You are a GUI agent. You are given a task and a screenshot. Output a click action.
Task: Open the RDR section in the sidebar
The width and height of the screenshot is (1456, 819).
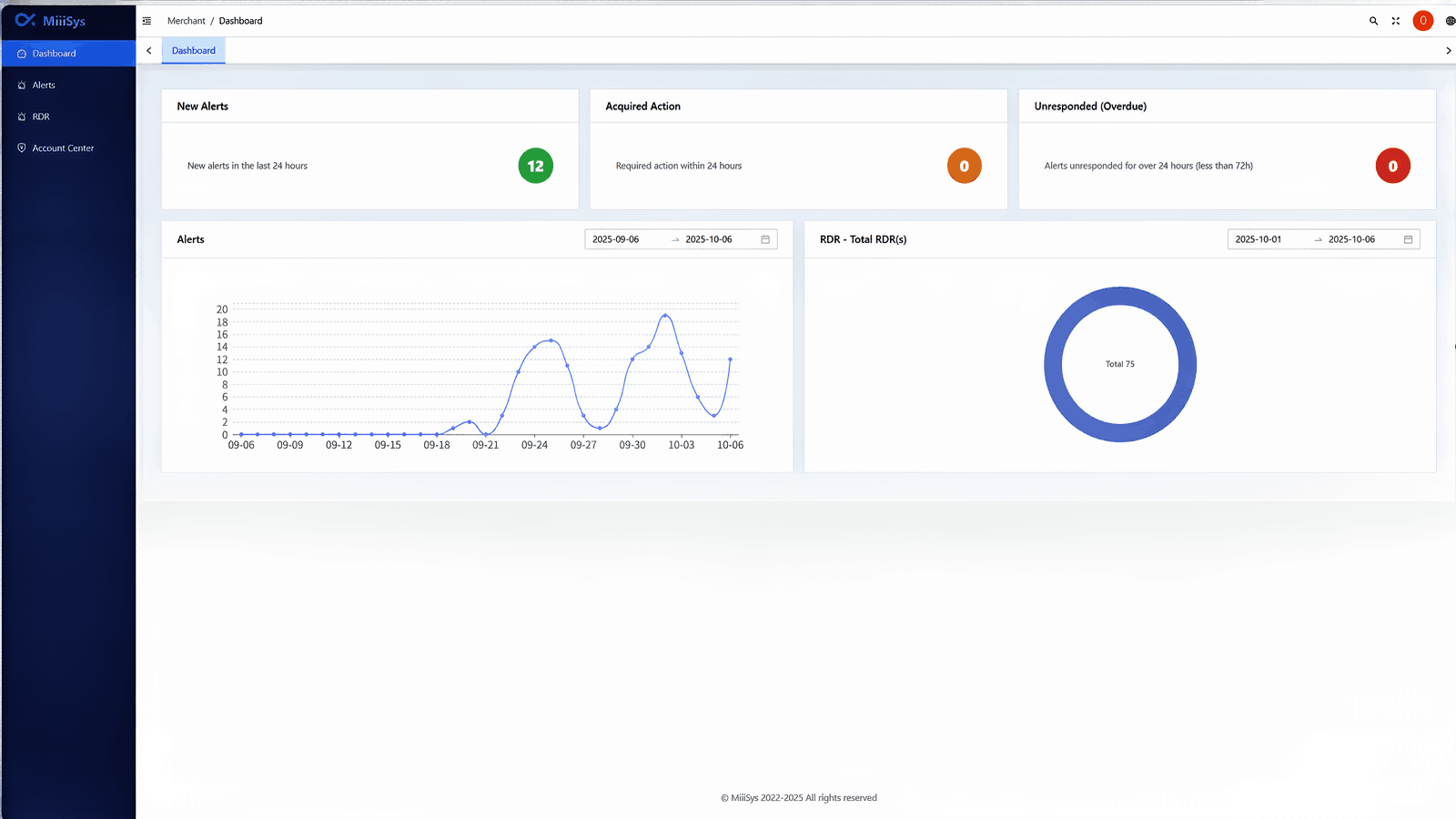(68, 116)
